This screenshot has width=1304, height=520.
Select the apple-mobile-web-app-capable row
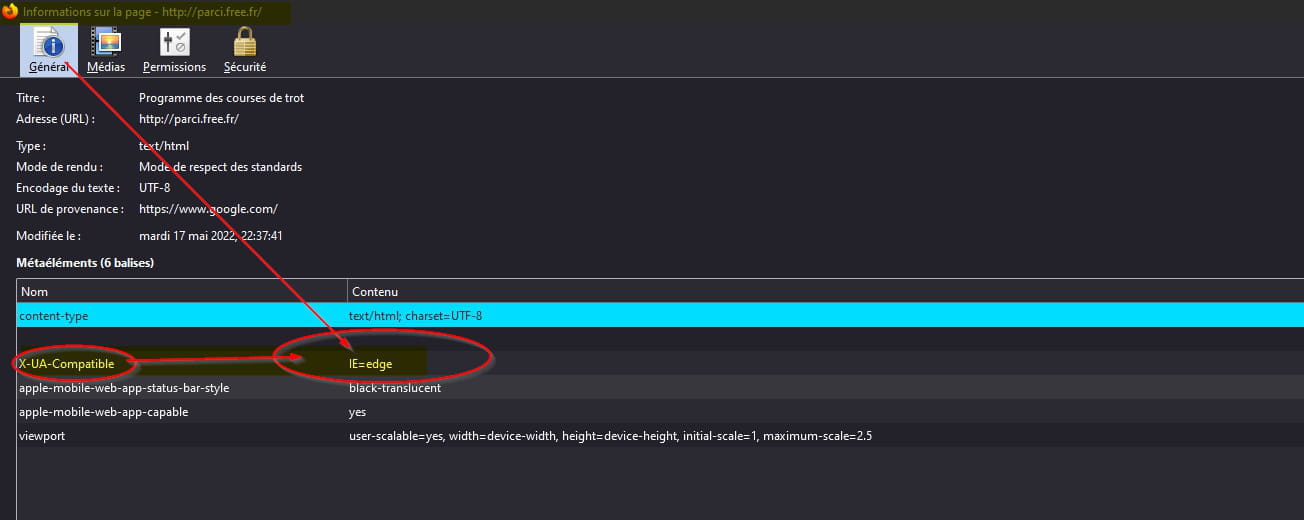coord(660,412)
